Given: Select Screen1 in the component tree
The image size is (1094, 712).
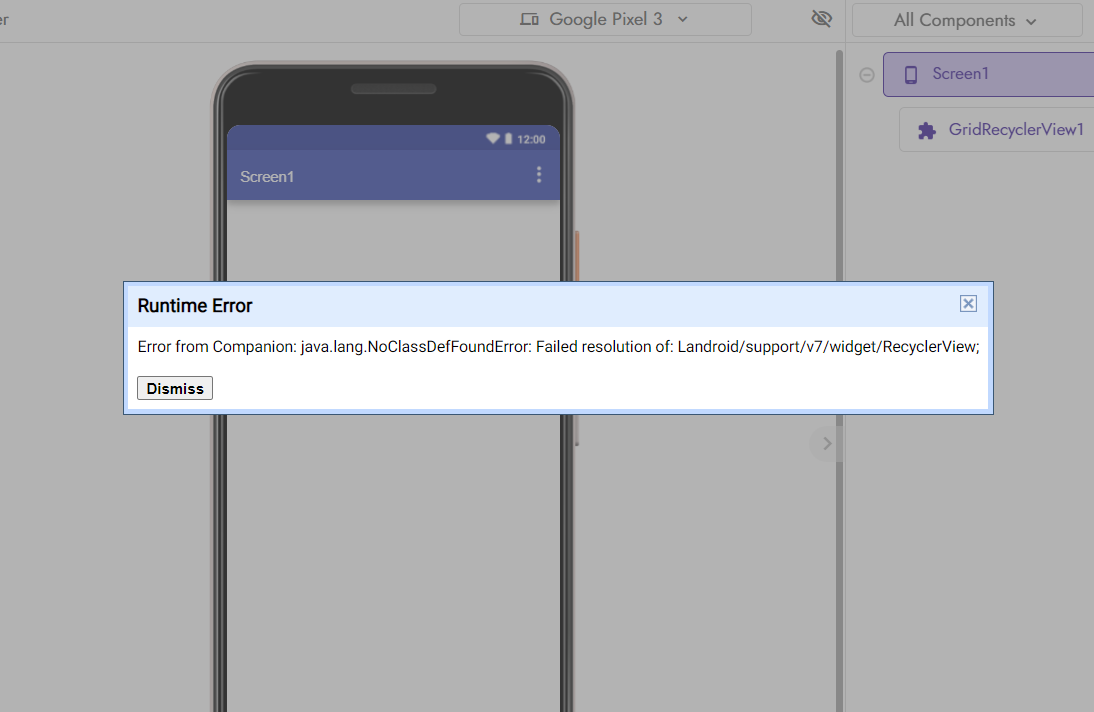Looking at the screenshot, I should click(988, 74).
